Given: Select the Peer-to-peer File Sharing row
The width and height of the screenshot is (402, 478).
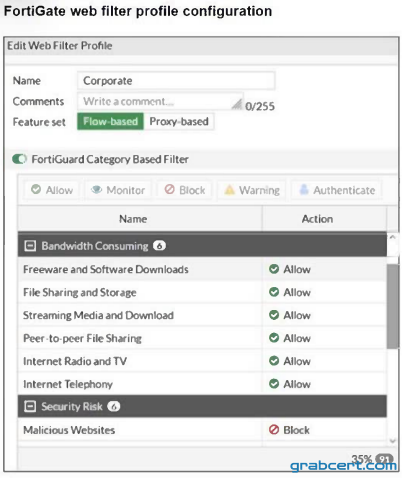Looking at the screenshot, I should (202, 338).
